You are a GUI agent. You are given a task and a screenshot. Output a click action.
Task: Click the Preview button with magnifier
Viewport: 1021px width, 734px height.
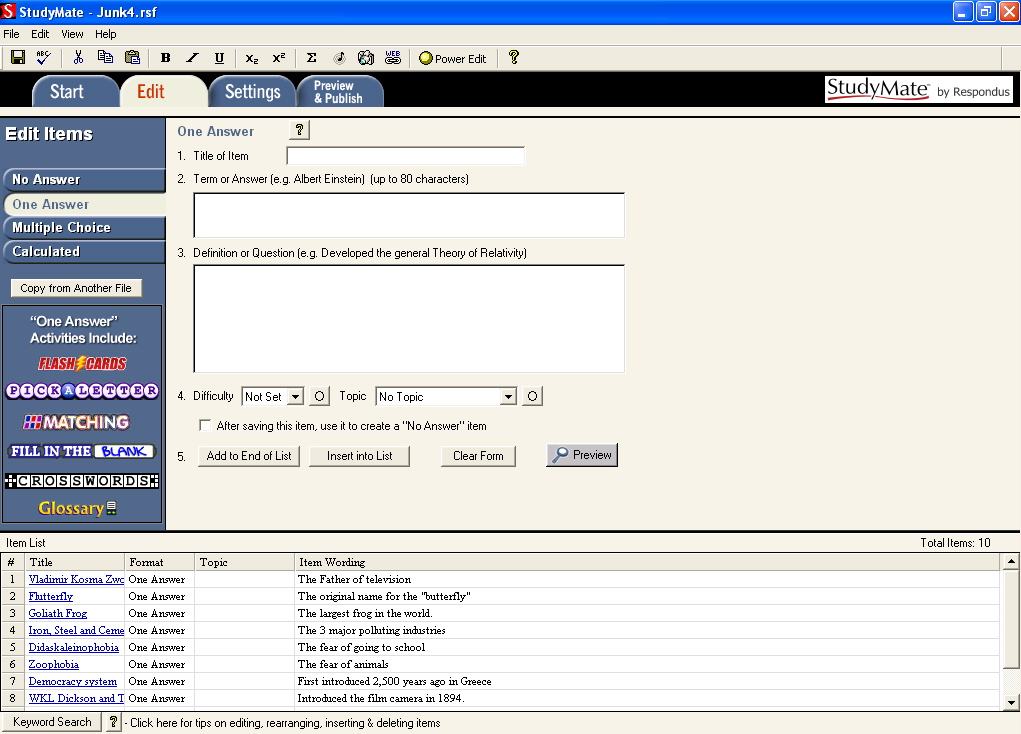point(582,455)
